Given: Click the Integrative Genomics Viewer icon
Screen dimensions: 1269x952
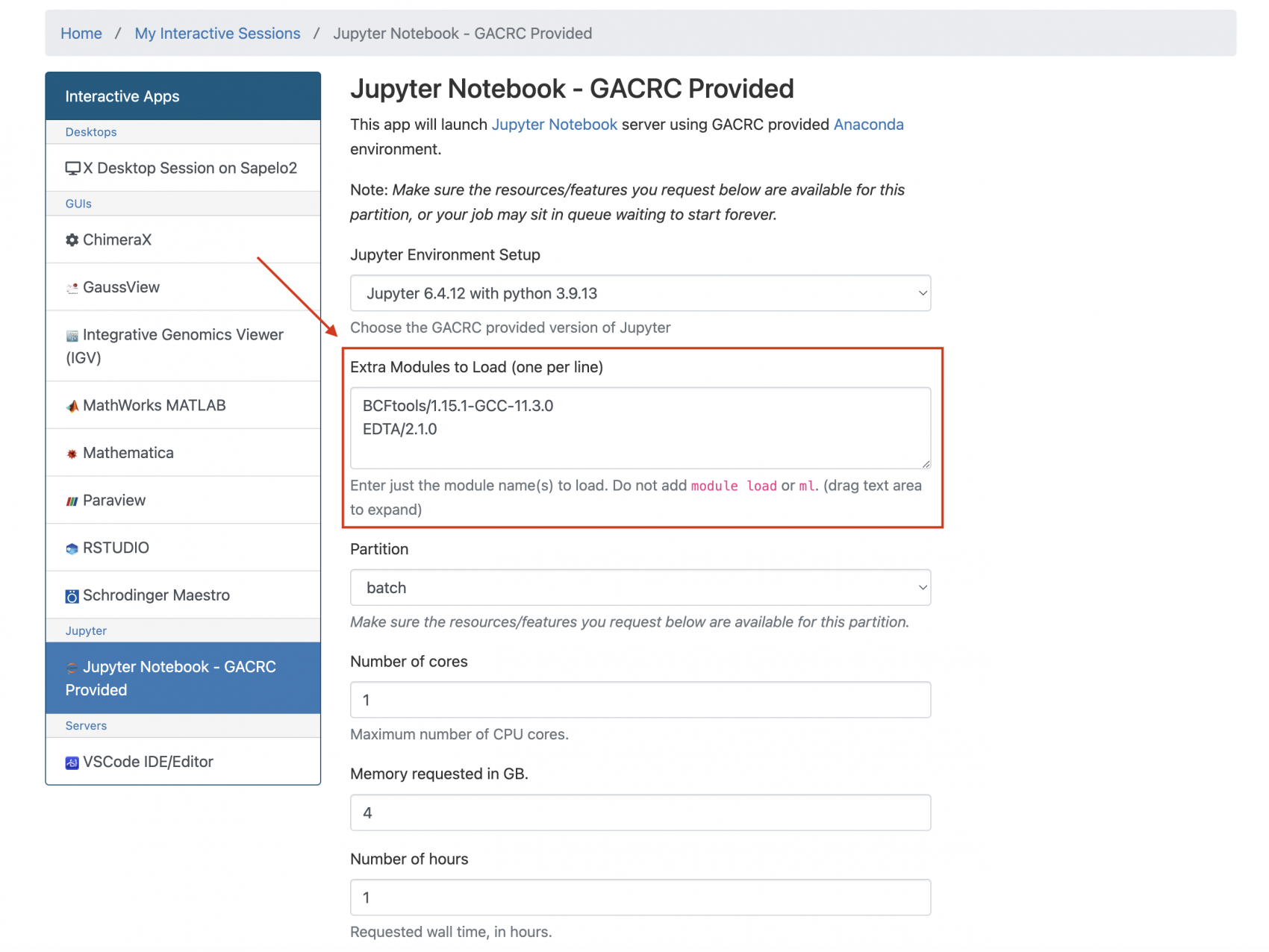Looking at the screenshot, I should (x=72, y=334).
